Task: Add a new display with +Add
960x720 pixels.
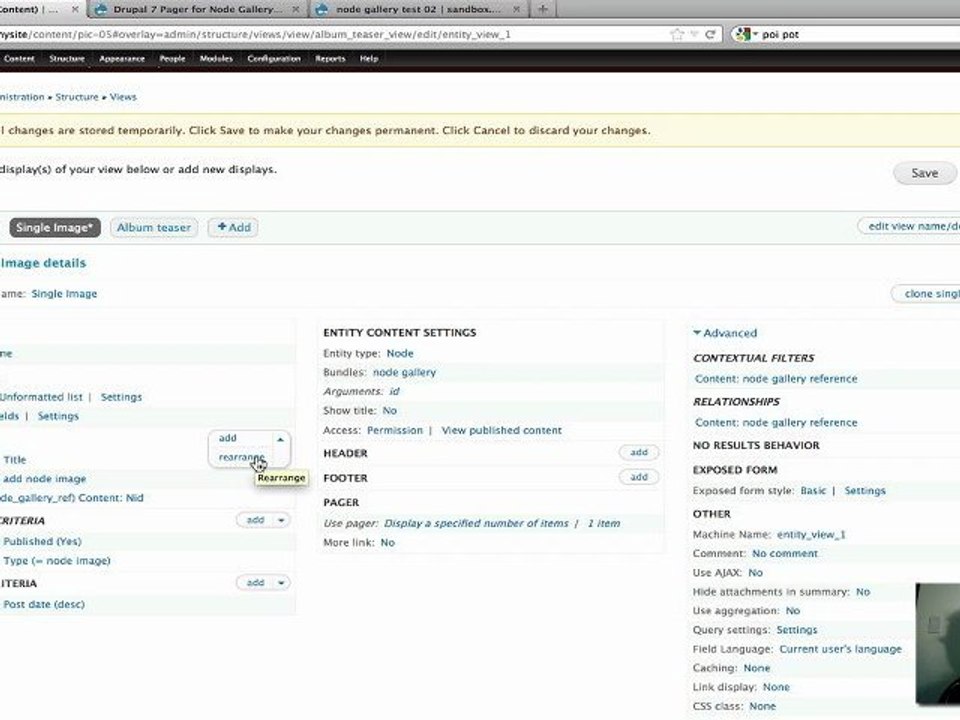Action: (x=233, y=228)
